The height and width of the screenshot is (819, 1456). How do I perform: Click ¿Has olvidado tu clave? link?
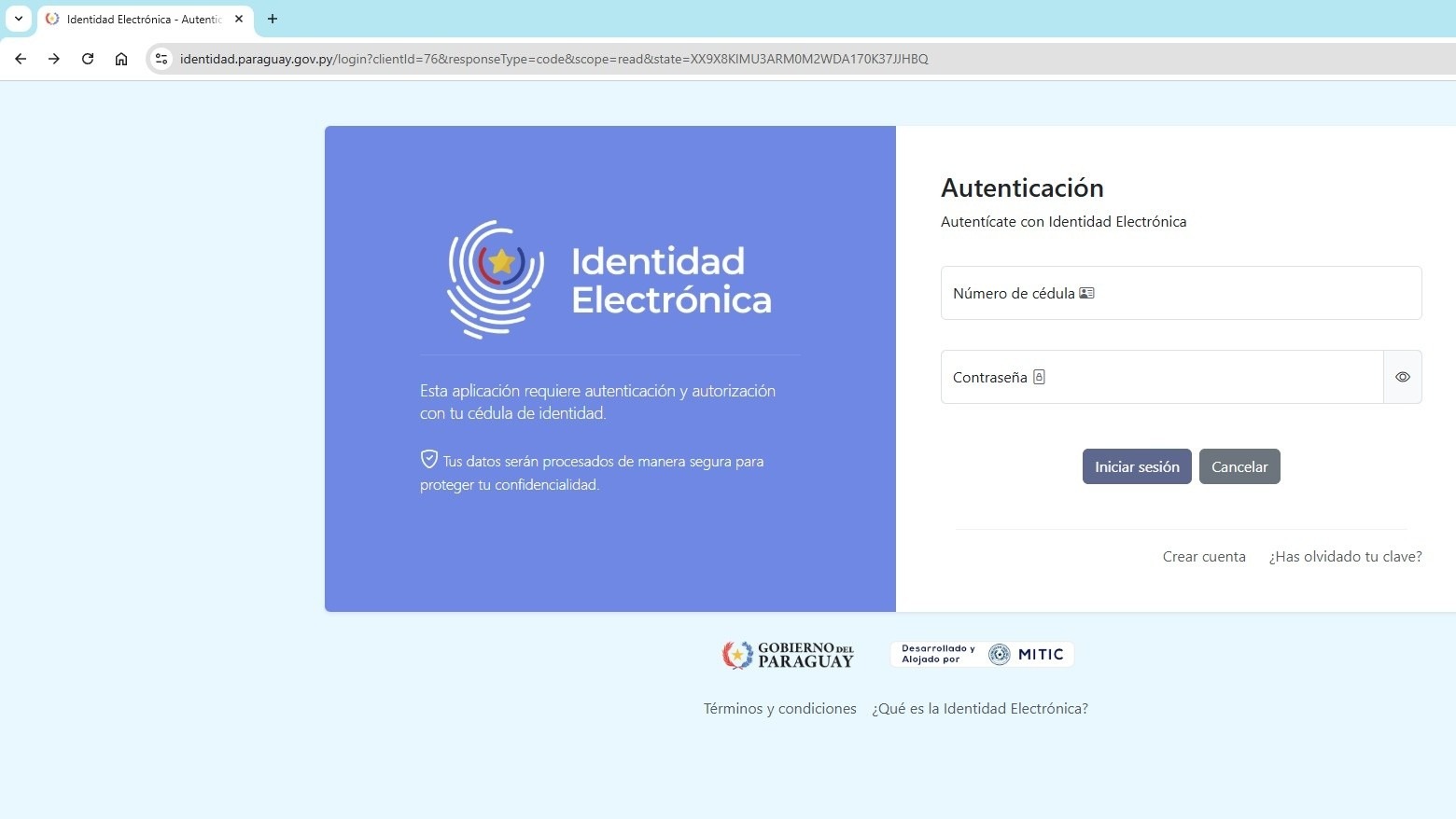click(x=1345, y=557)
